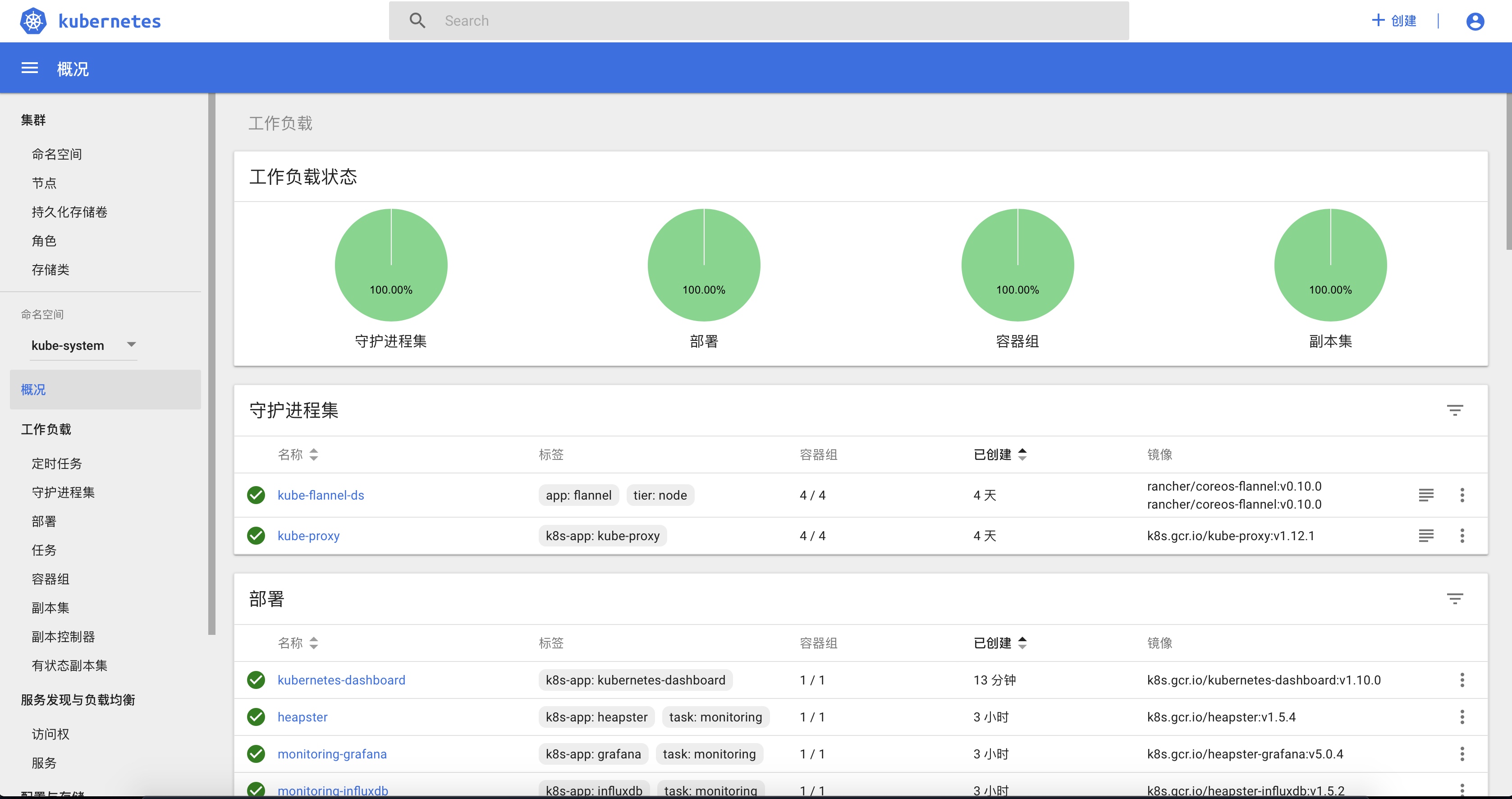Open 访问权 in the sidebar
Screen dimensions: 1512x799
50,734
